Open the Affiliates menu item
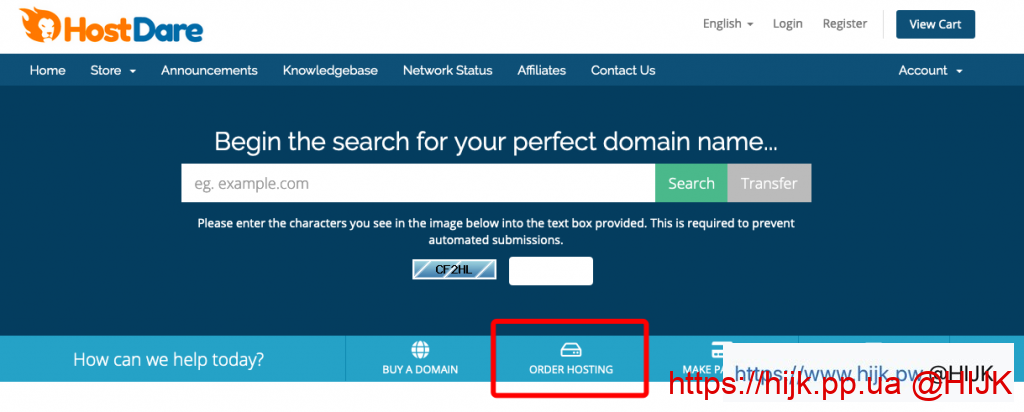 (541, 70)
